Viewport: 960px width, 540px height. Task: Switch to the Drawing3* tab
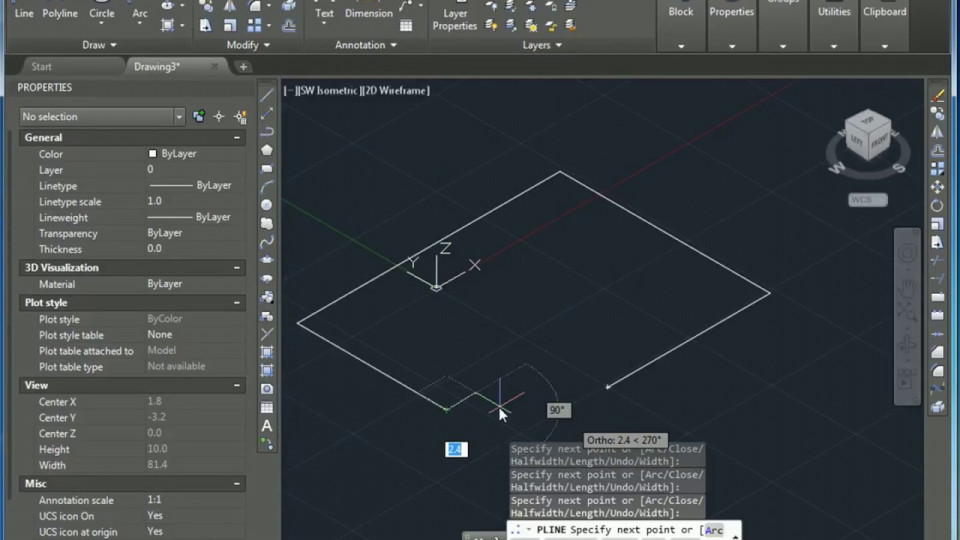point(157,66)
